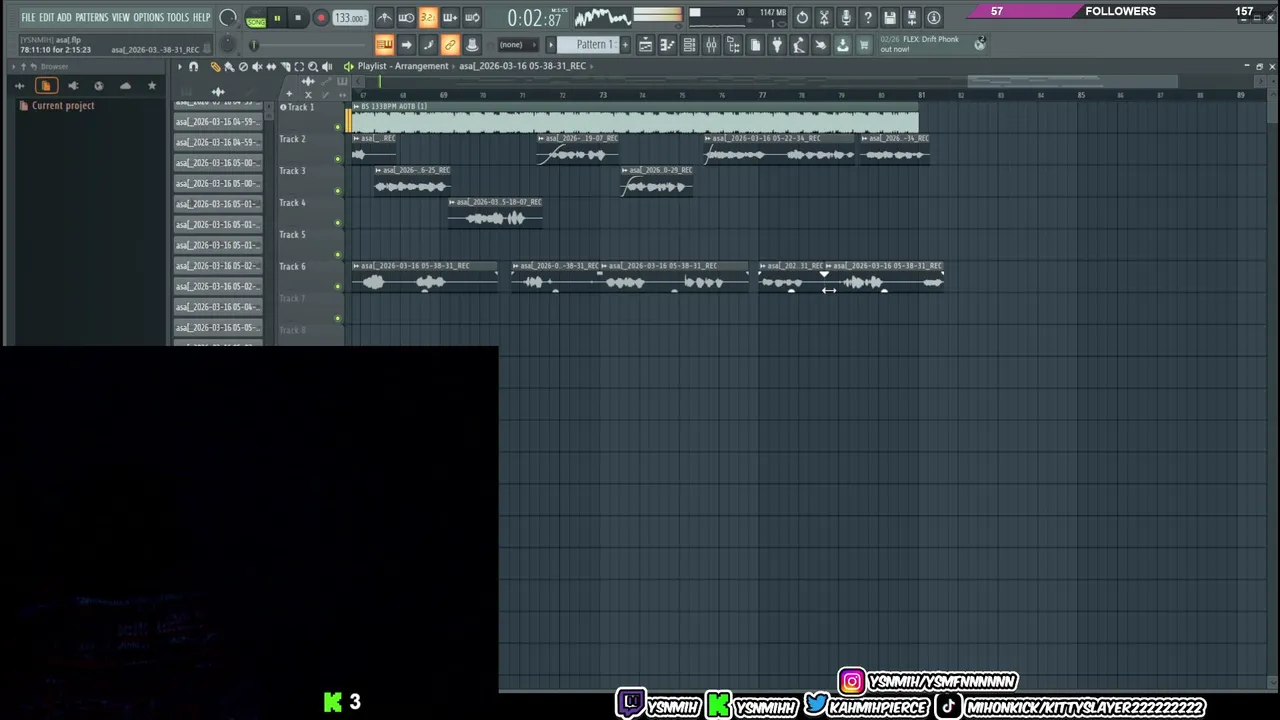The height and width of the screenshot is (720, 1280).
Task: Click the download arrow icon in toolbar
Action: pyautogui.click(x=842, y=45)
